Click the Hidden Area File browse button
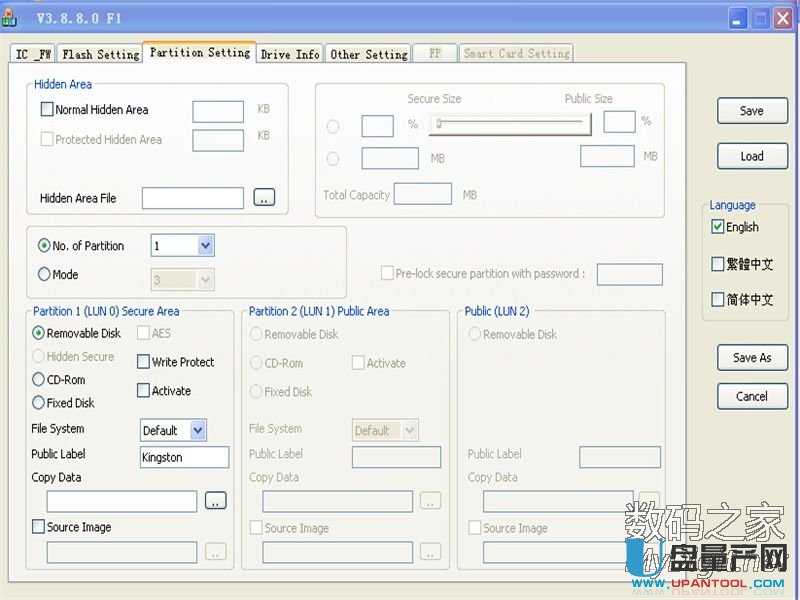This screenshot has height=600, width=800. pos(264,198)
